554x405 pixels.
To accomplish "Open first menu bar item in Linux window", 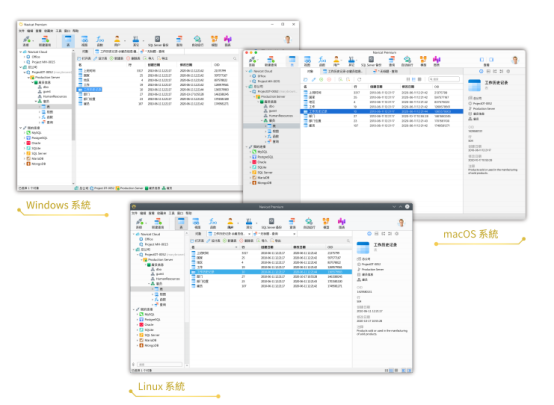I will (x=135, y=213).
